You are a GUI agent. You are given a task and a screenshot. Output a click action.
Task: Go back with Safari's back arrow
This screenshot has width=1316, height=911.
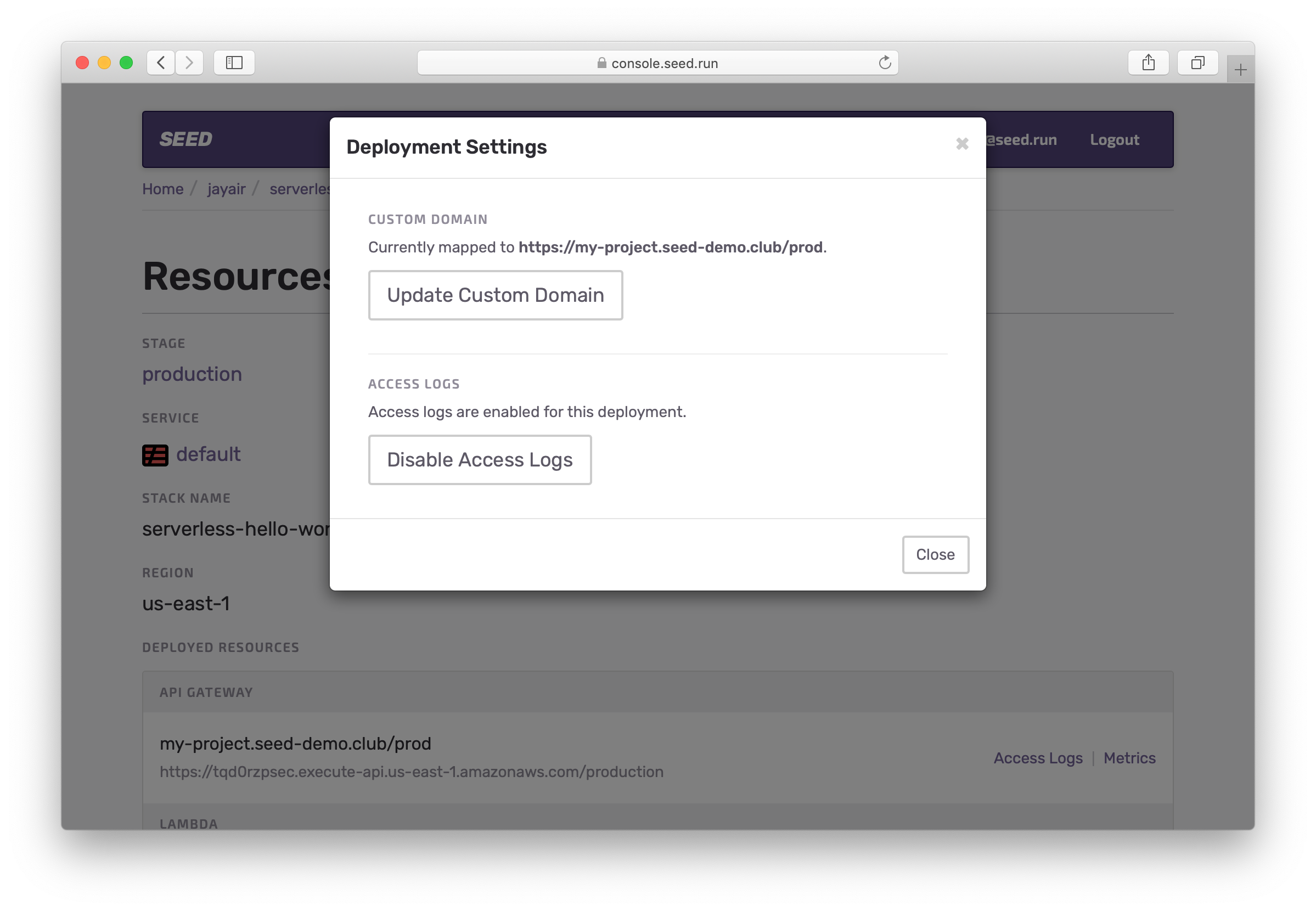point(161,62)
